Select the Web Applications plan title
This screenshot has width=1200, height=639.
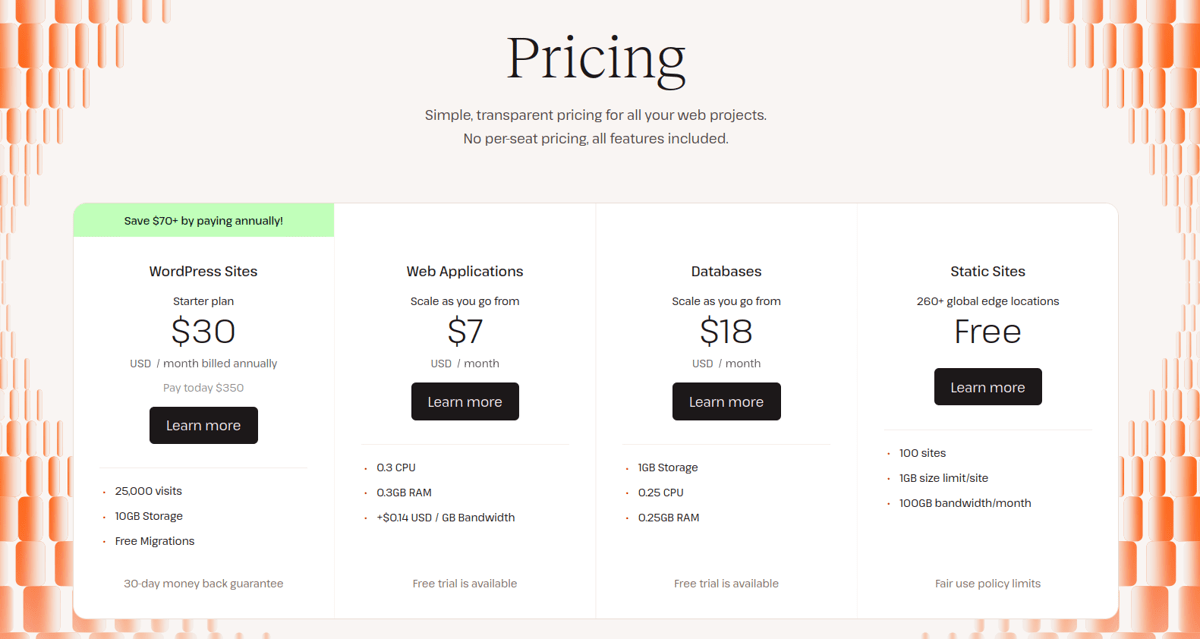pos(465,271)
